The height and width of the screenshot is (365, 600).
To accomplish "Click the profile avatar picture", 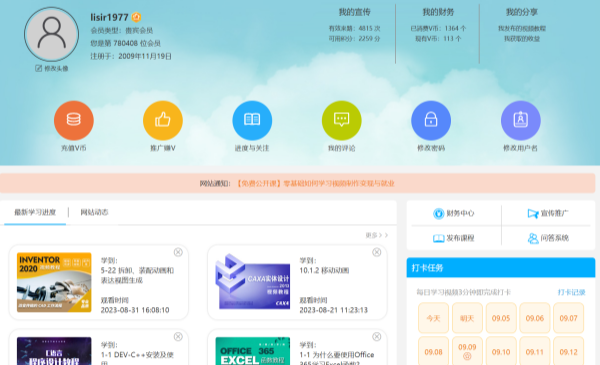I will point(51,34).
